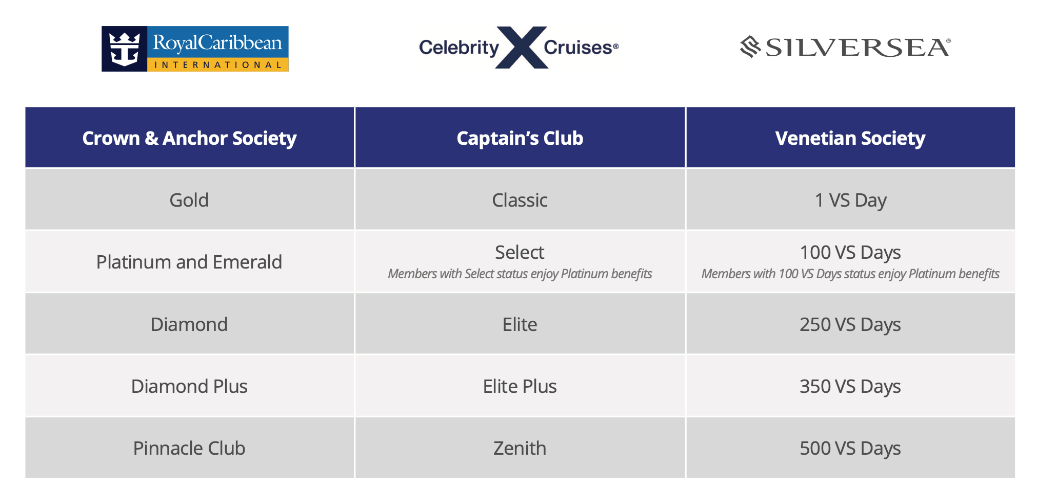Click the Gold tier cell
This screenshot has height=490, width=1037.
[x=190, y=199]
